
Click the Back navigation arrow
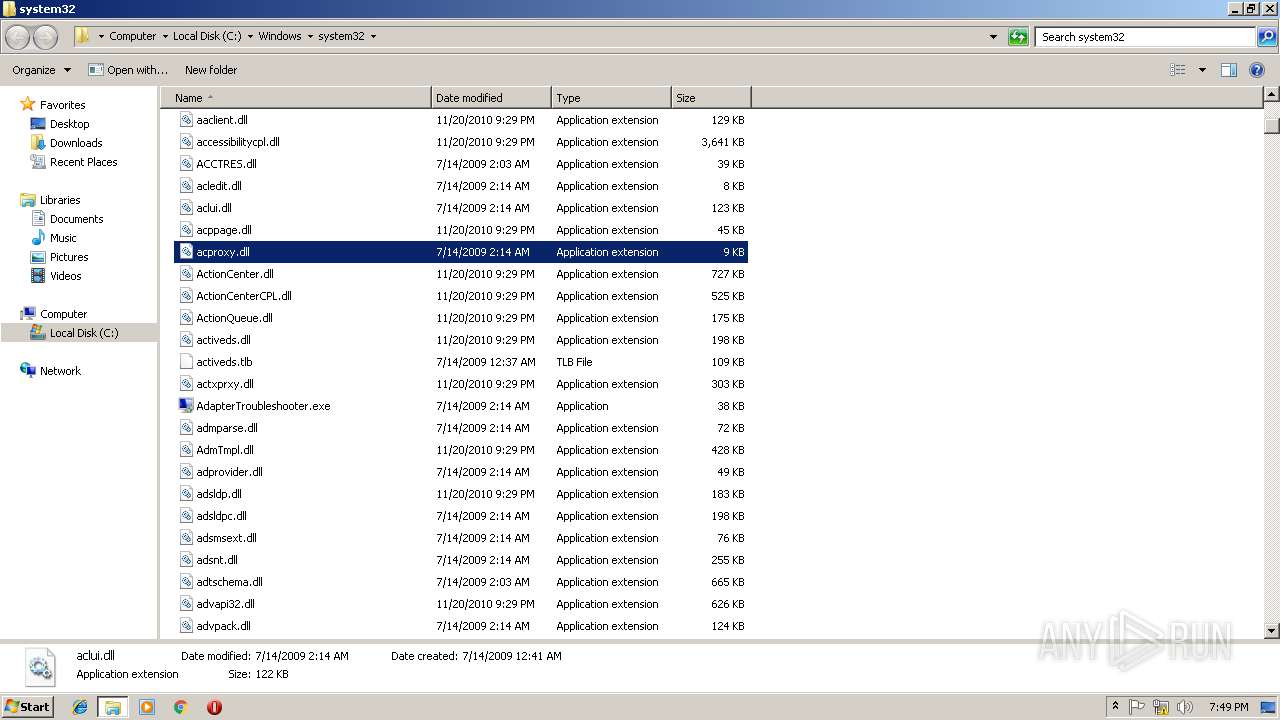(18, 37)
